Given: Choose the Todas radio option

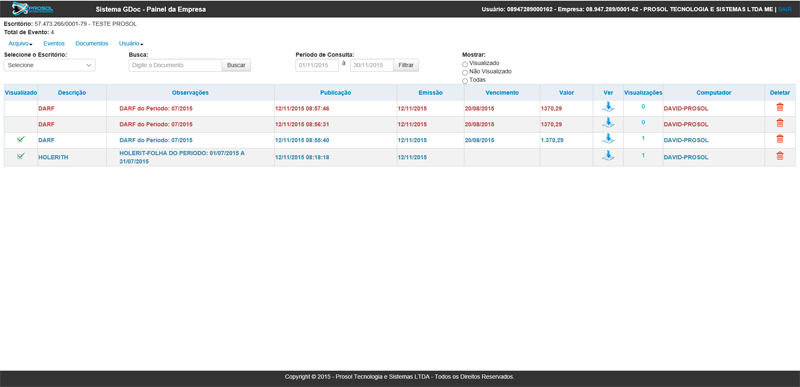Looking at the screenshot, I should point(465,81).
